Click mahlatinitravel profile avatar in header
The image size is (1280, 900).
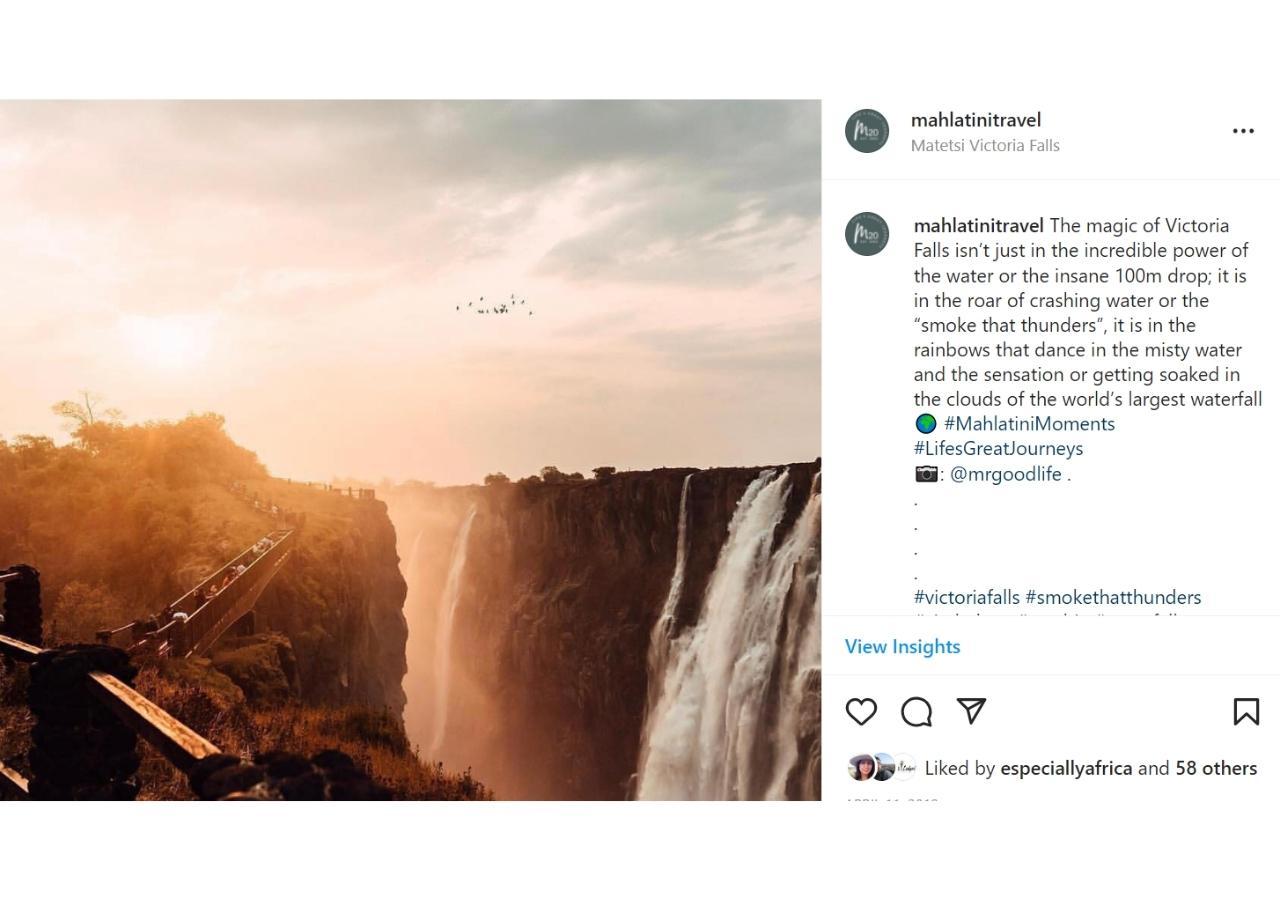click(867, 131)
